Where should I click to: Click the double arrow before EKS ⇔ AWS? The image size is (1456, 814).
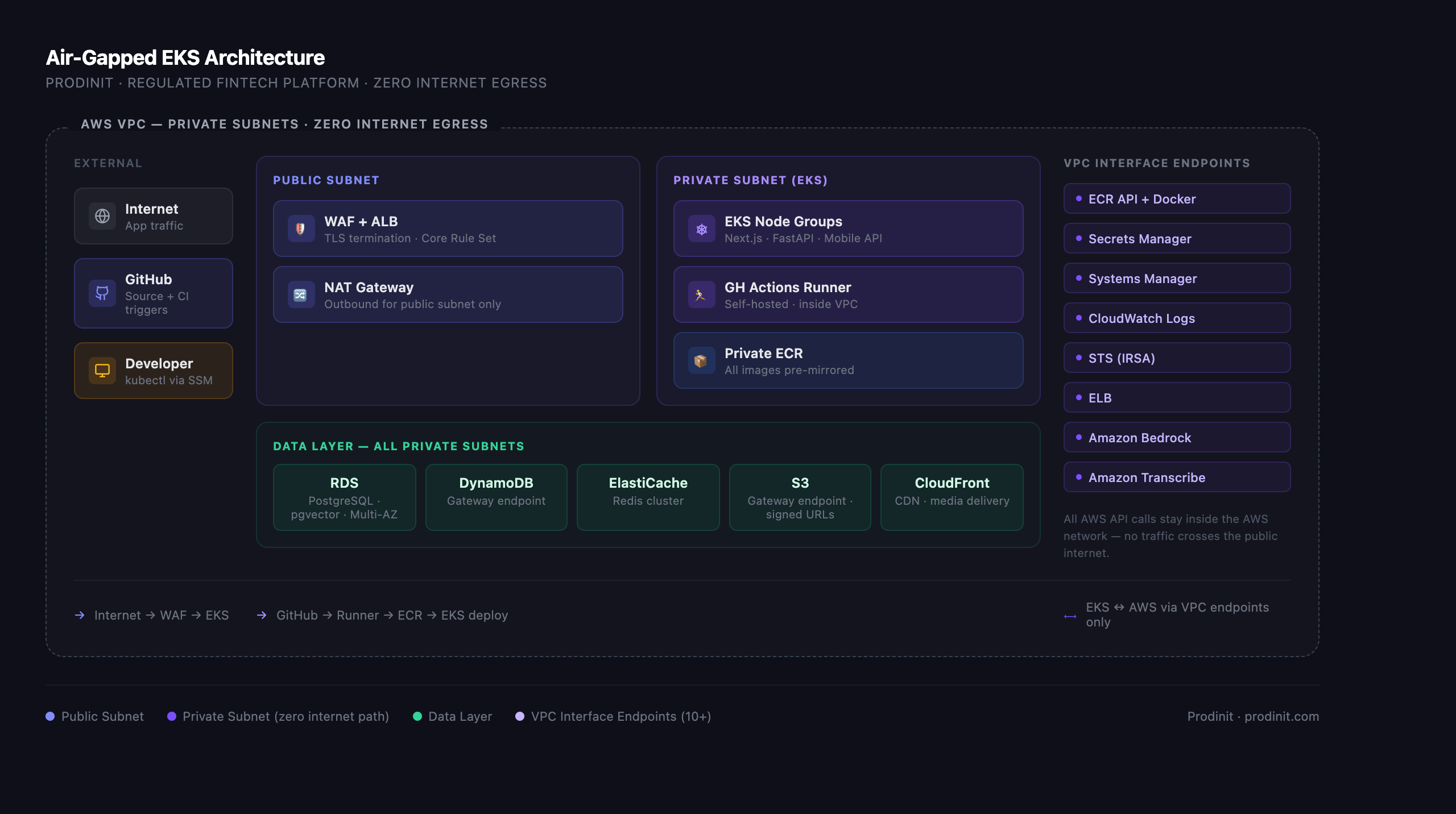1070,616
